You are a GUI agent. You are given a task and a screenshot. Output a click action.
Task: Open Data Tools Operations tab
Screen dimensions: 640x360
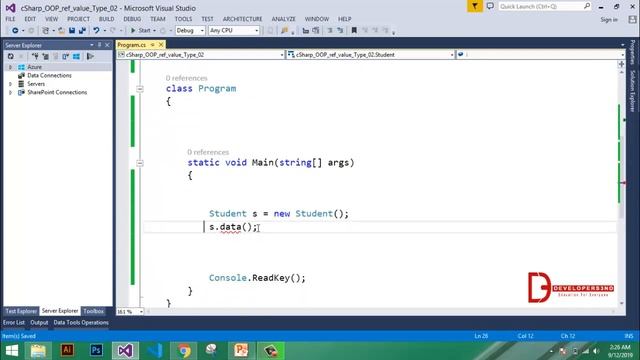click(81, 322)
